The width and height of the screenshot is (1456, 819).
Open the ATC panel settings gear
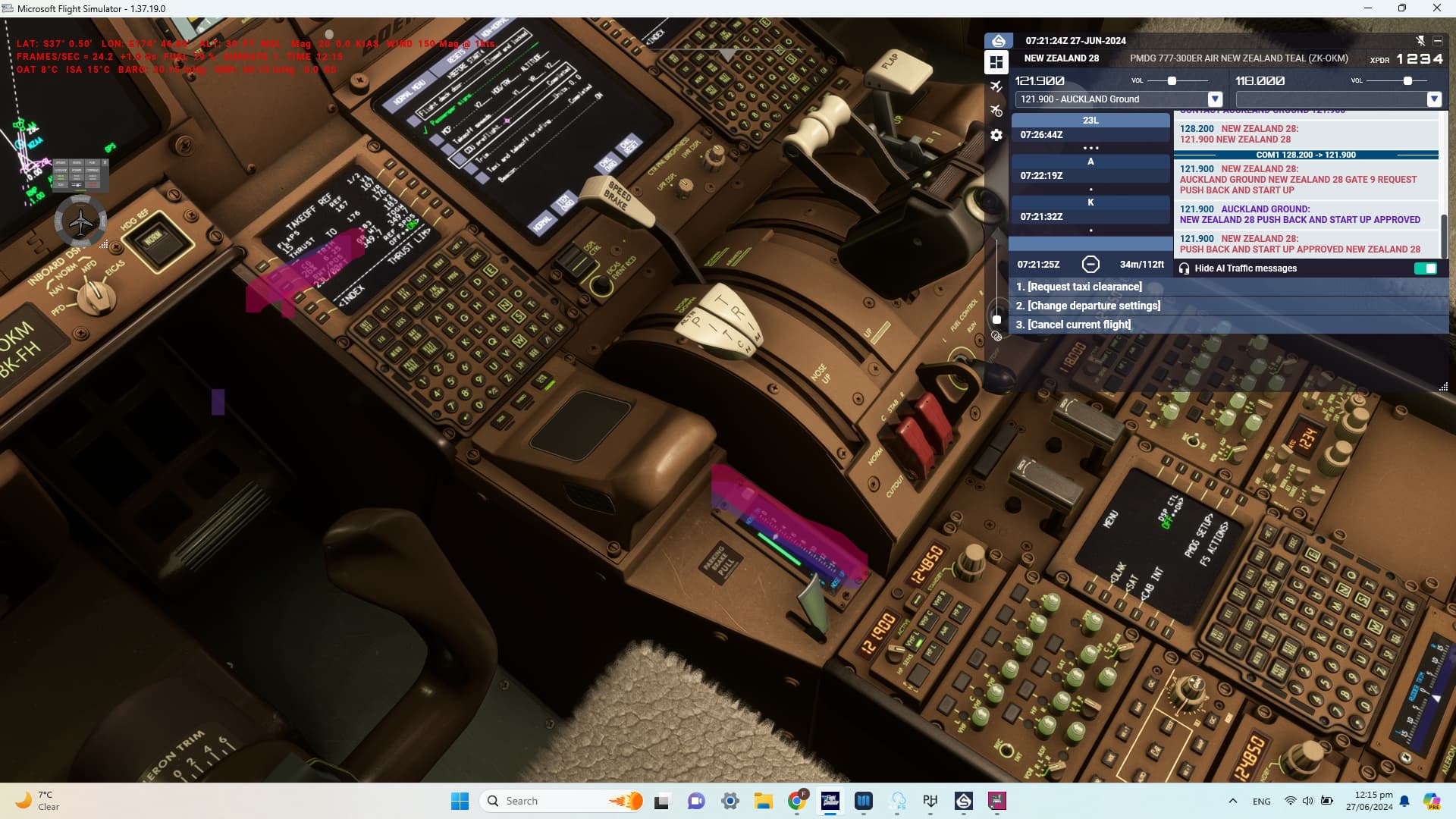[996, 135]
